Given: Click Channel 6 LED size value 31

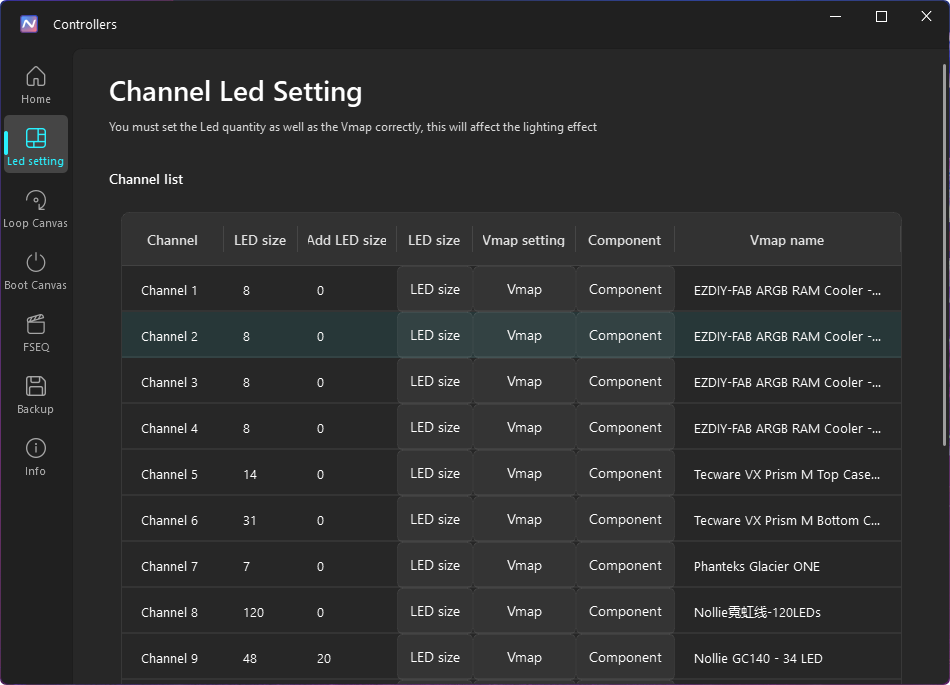Looking at the screenshot, I should (x=250, y=521).
